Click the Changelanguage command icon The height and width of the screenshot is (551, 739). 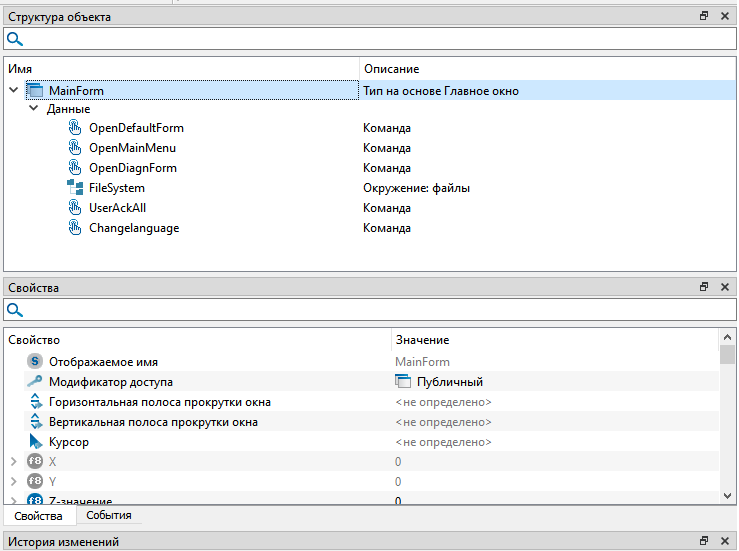tap(75, 228)
